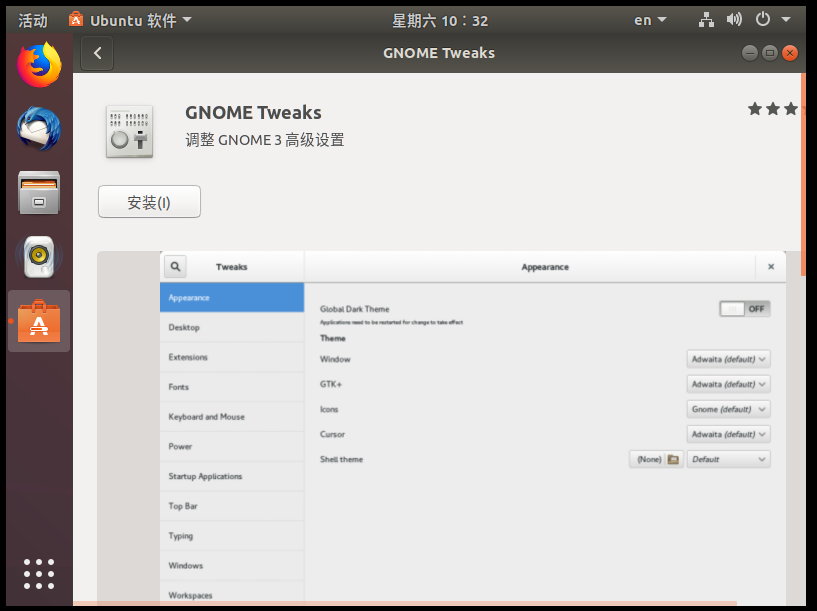The image size is (817, 611).
Task: Open the Ubuntu 软件 app menu
Action: [x=130, y=20]
